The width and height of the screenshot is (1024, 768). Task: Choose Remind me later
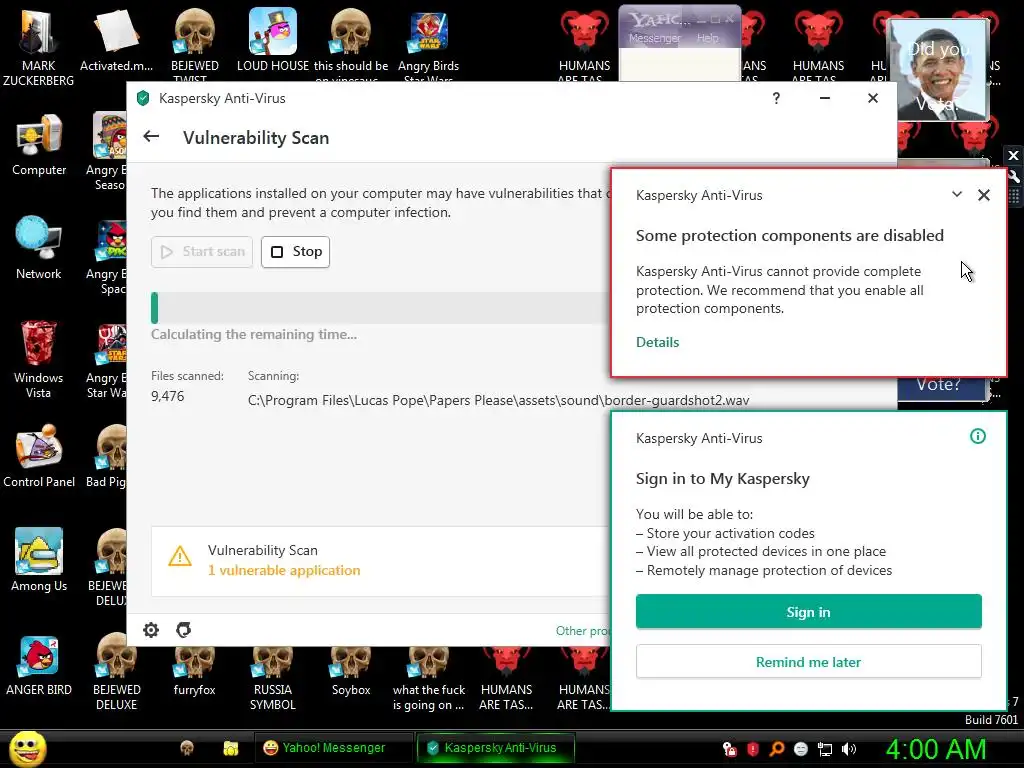click(808, 662)
